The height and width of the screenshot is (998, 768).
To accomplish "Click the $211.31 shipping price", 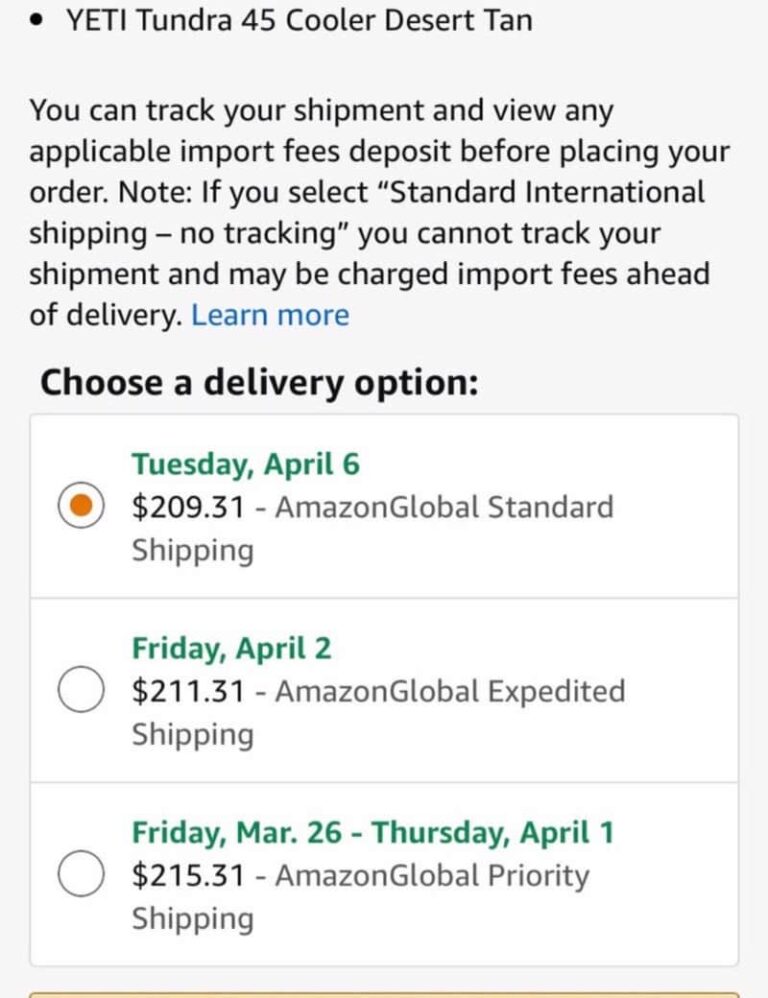I will pyautogui.click(x=188, y=691).
